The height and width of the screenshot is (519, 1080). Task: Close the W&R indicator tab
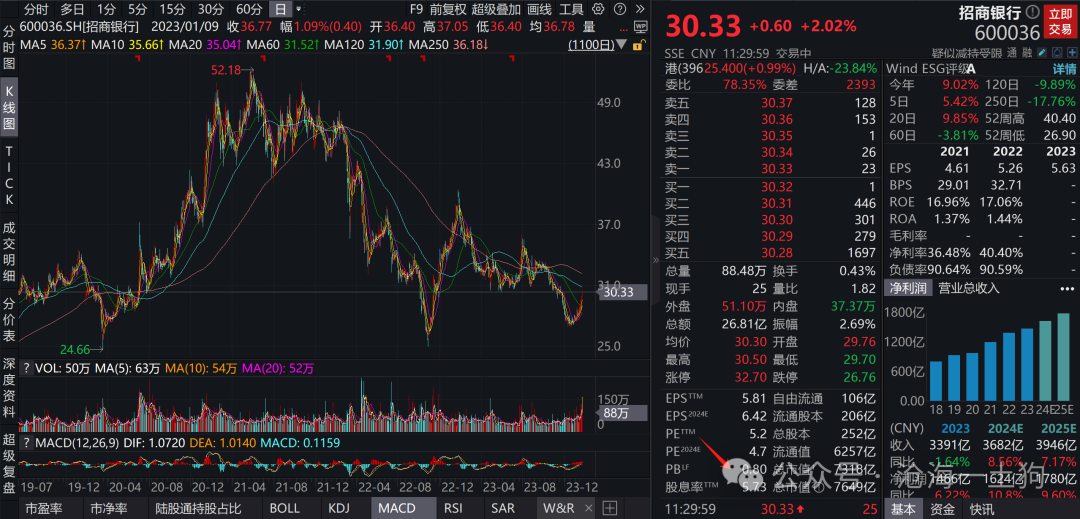586,508
